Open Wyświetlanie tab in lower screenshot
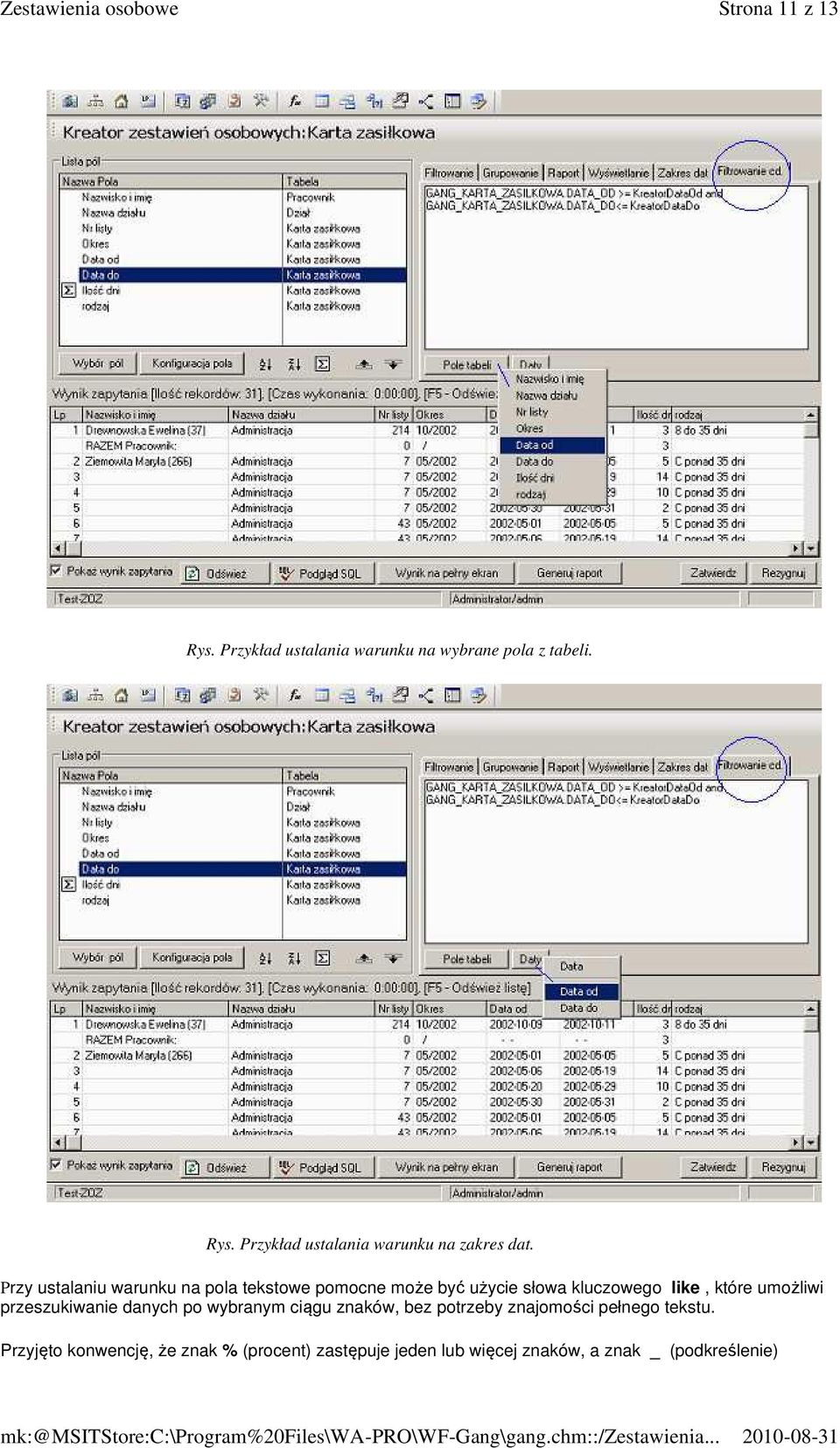Screen dimensions: 840x1448 (619, 768)
